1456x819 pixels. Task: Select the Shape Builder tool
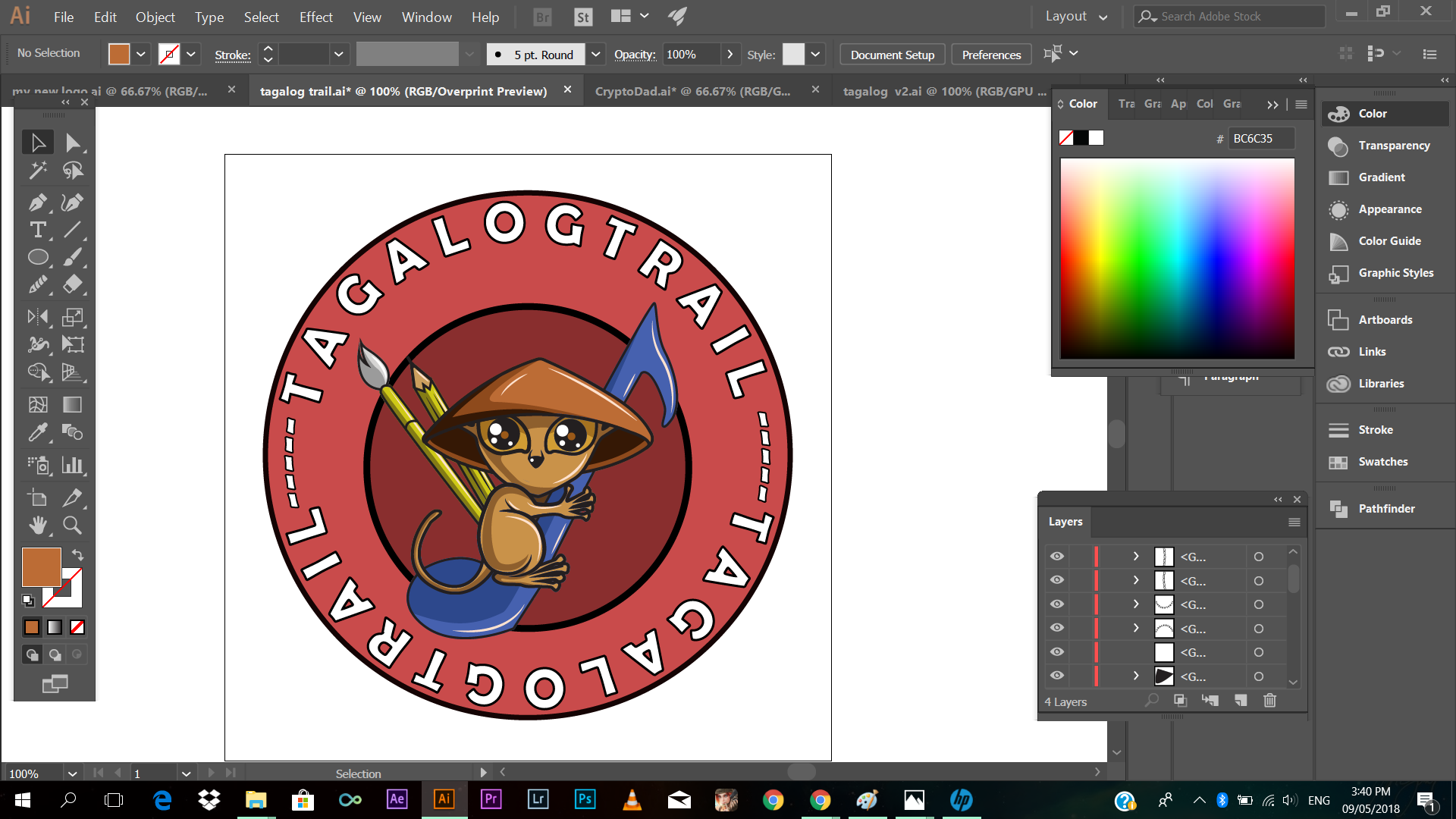[37, 372]
